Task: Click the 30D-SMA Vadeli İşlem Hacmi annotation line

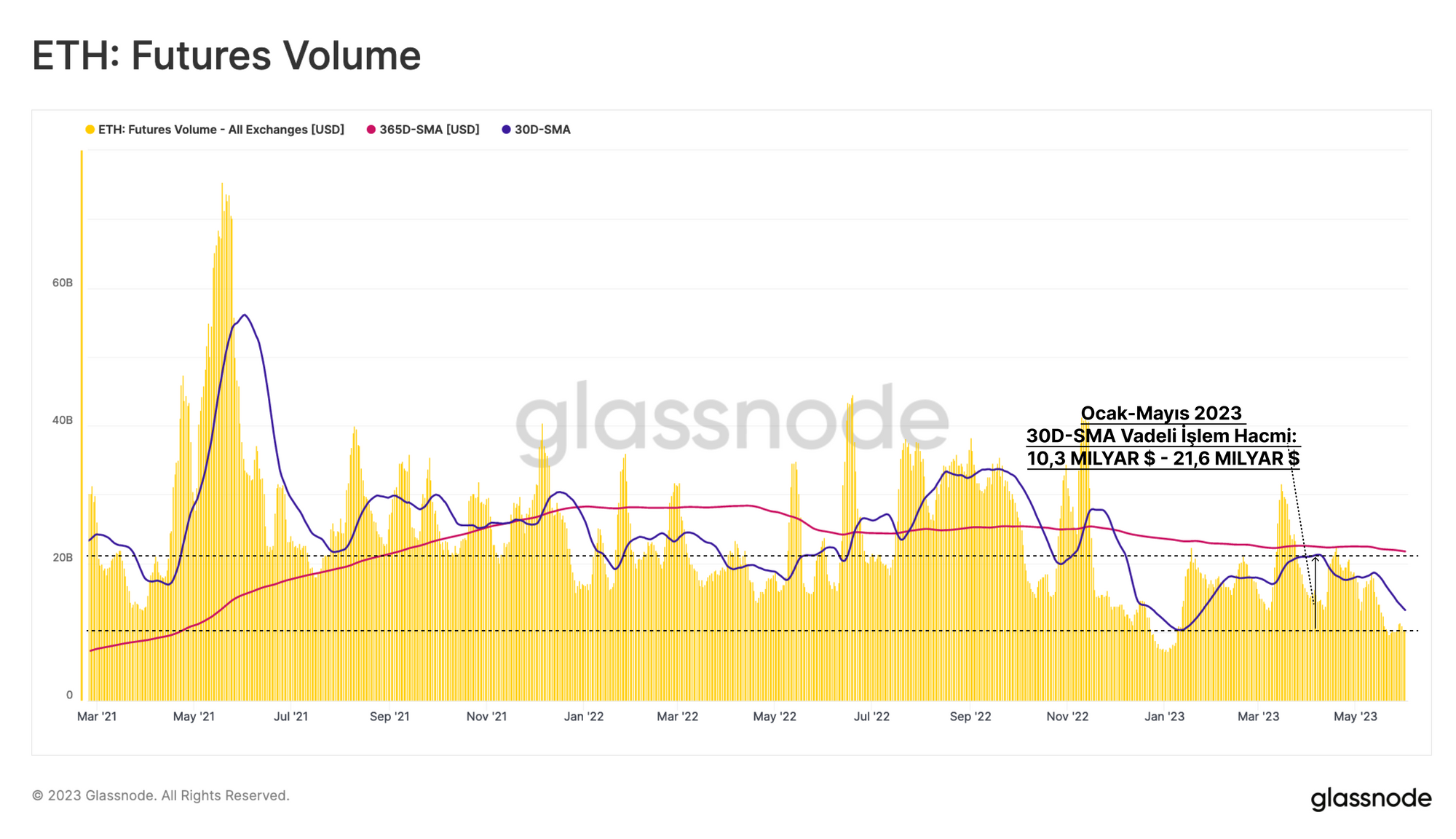Action: [x=1161, y=436]
